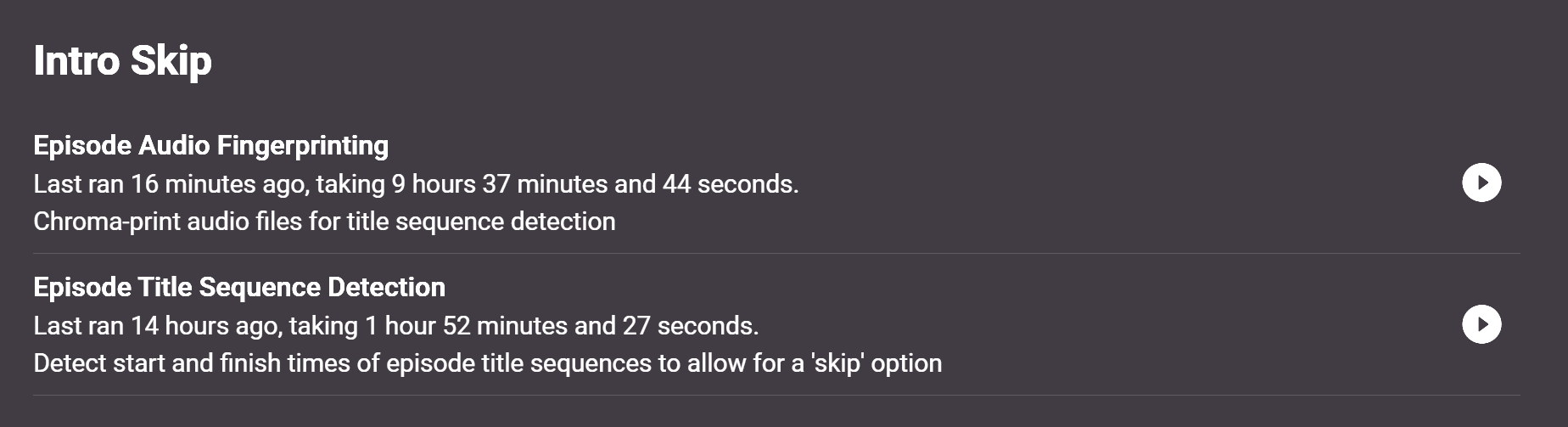Click the quoted 'skip' word in description
This screenshot has height=427, width=1568.
[x=837, y=363]
